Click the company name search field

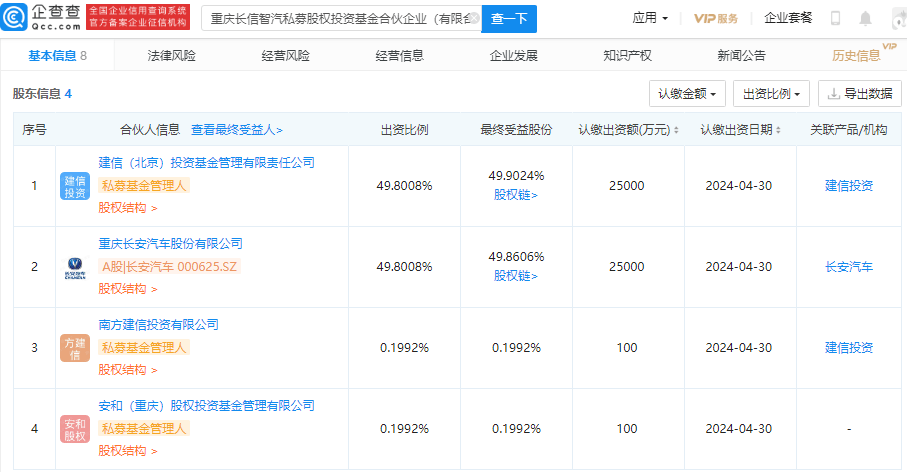point(340,18)
